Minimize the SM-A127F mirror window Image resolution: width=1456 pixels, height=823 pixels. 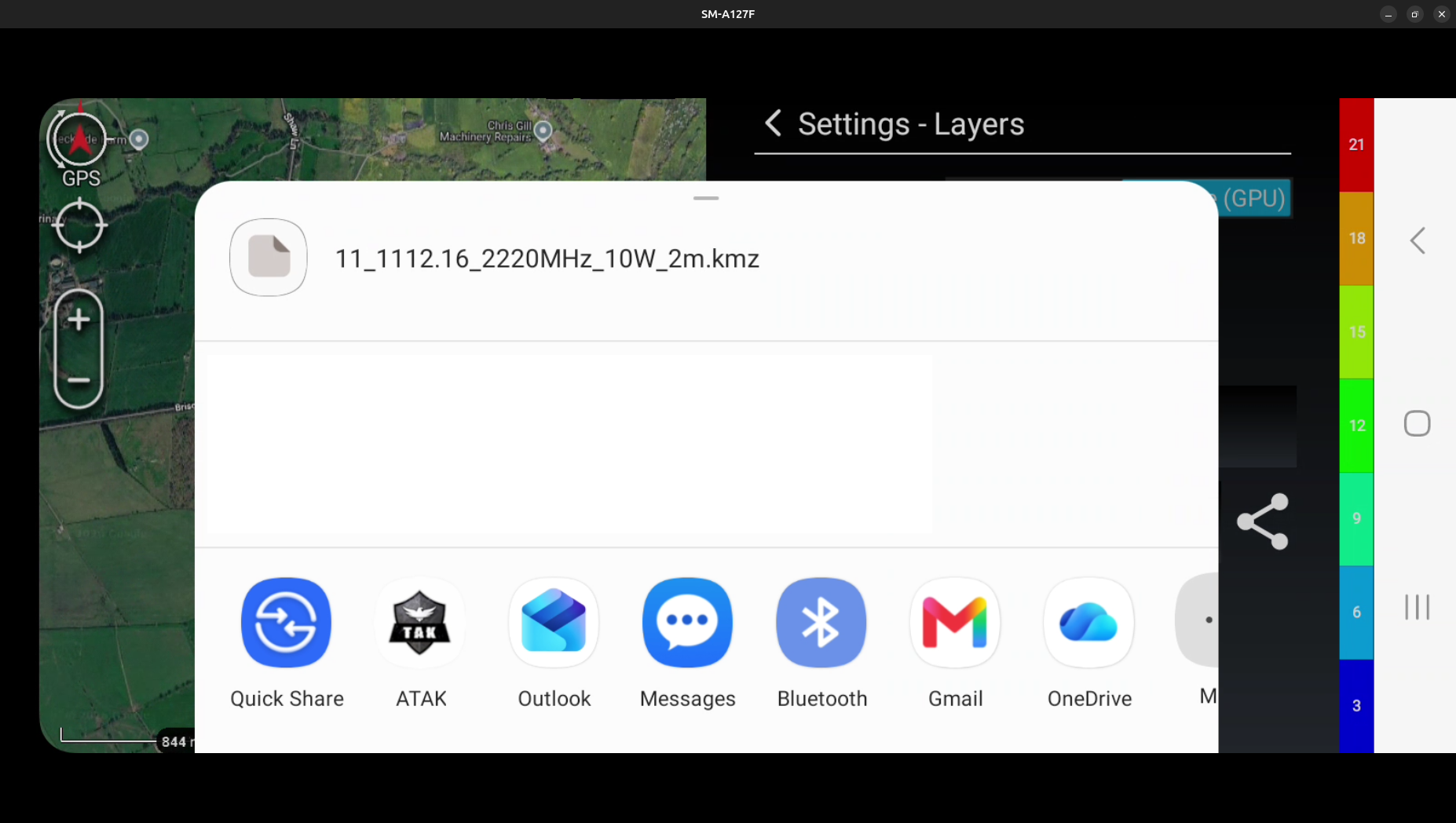1388,14
